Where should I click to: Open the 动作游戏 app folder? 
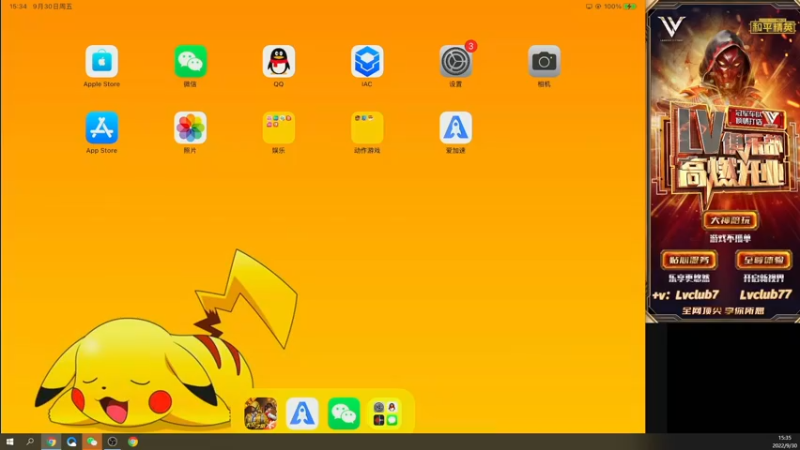[367, 128]
